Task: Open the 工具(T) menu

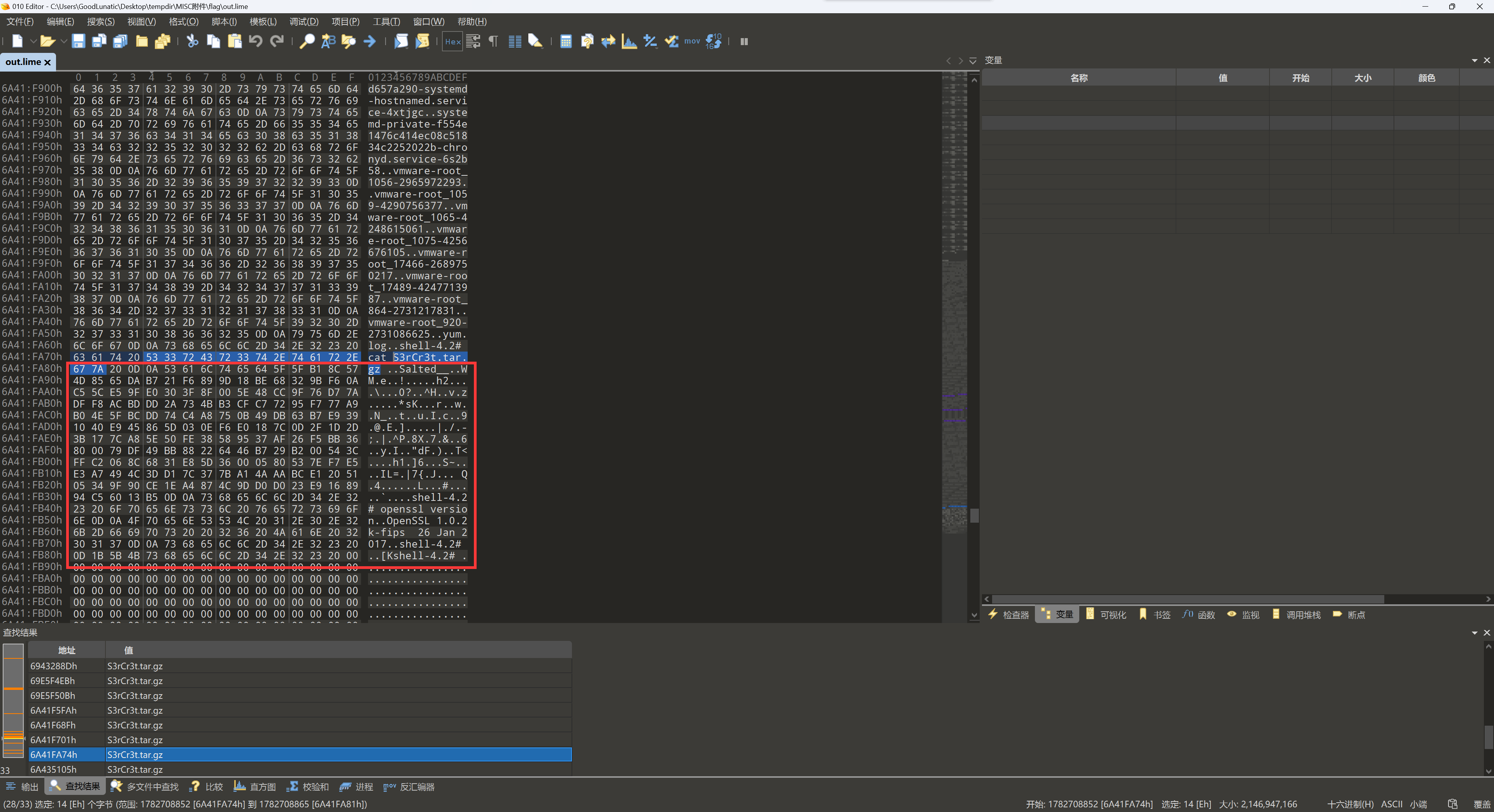Action: [386, 21]
